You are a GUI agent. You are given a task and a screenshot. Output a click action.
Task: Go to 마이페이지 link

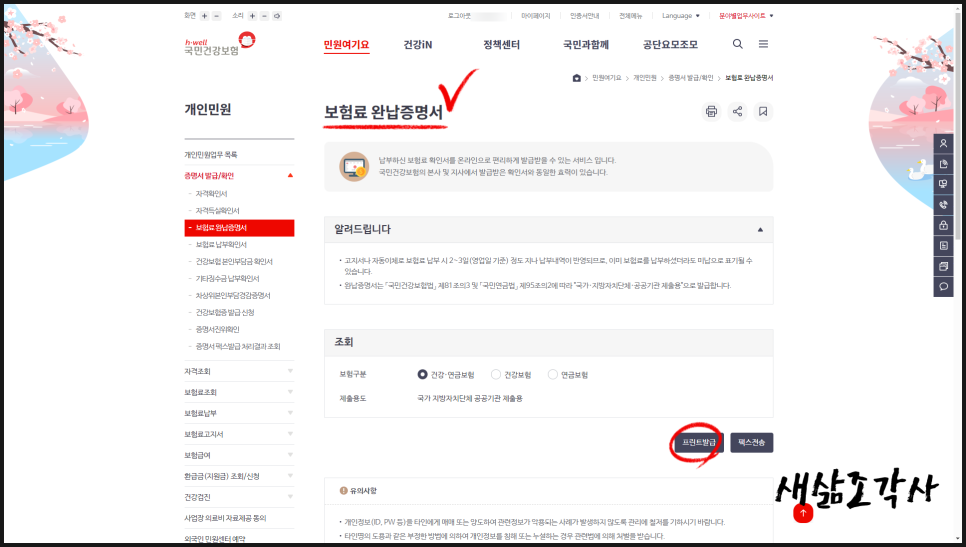click(x=535, y=16)
